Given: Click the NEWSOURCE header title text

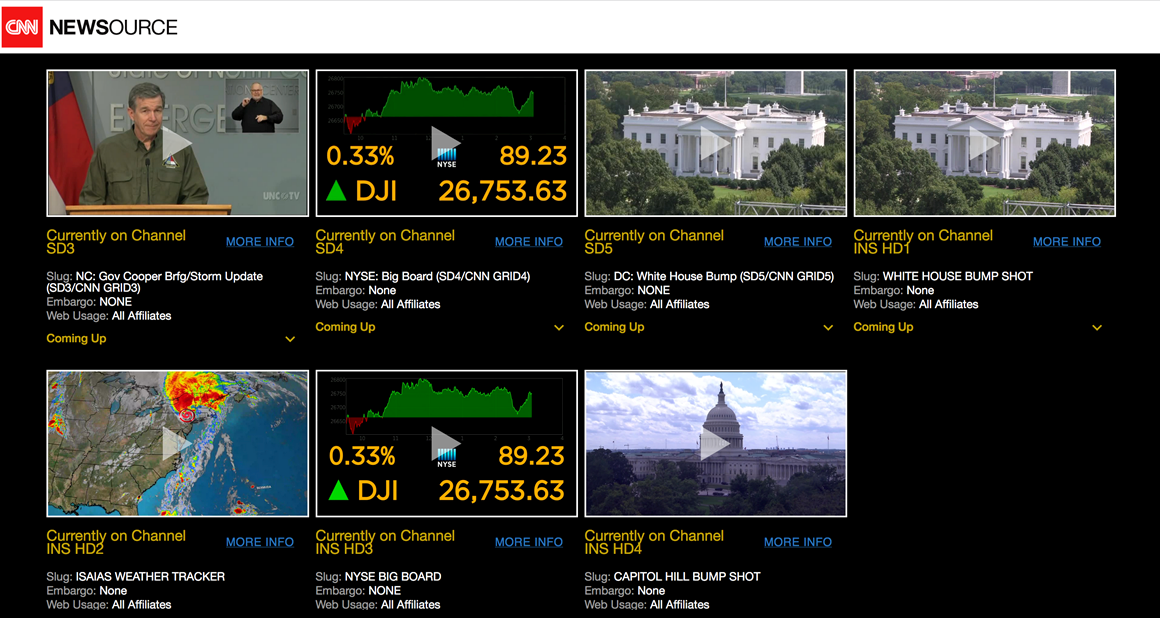Looking at the screenshot, I should [x=113, y=27].
